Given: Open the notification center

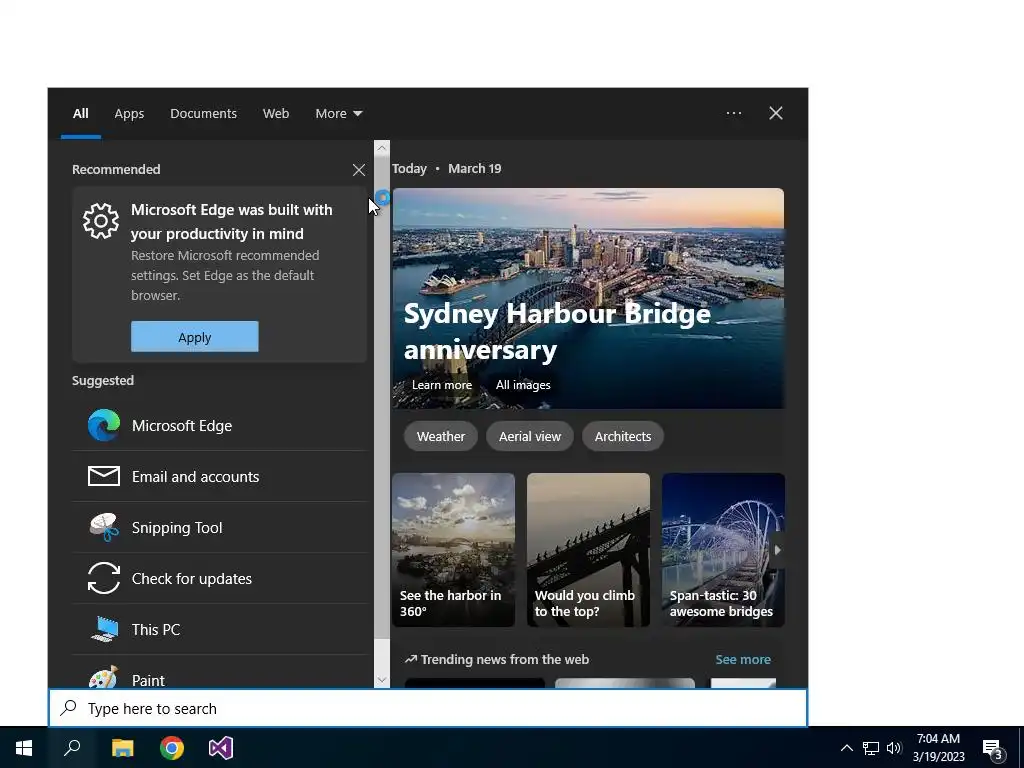Looking at the screenshot, I should point(994,748).
